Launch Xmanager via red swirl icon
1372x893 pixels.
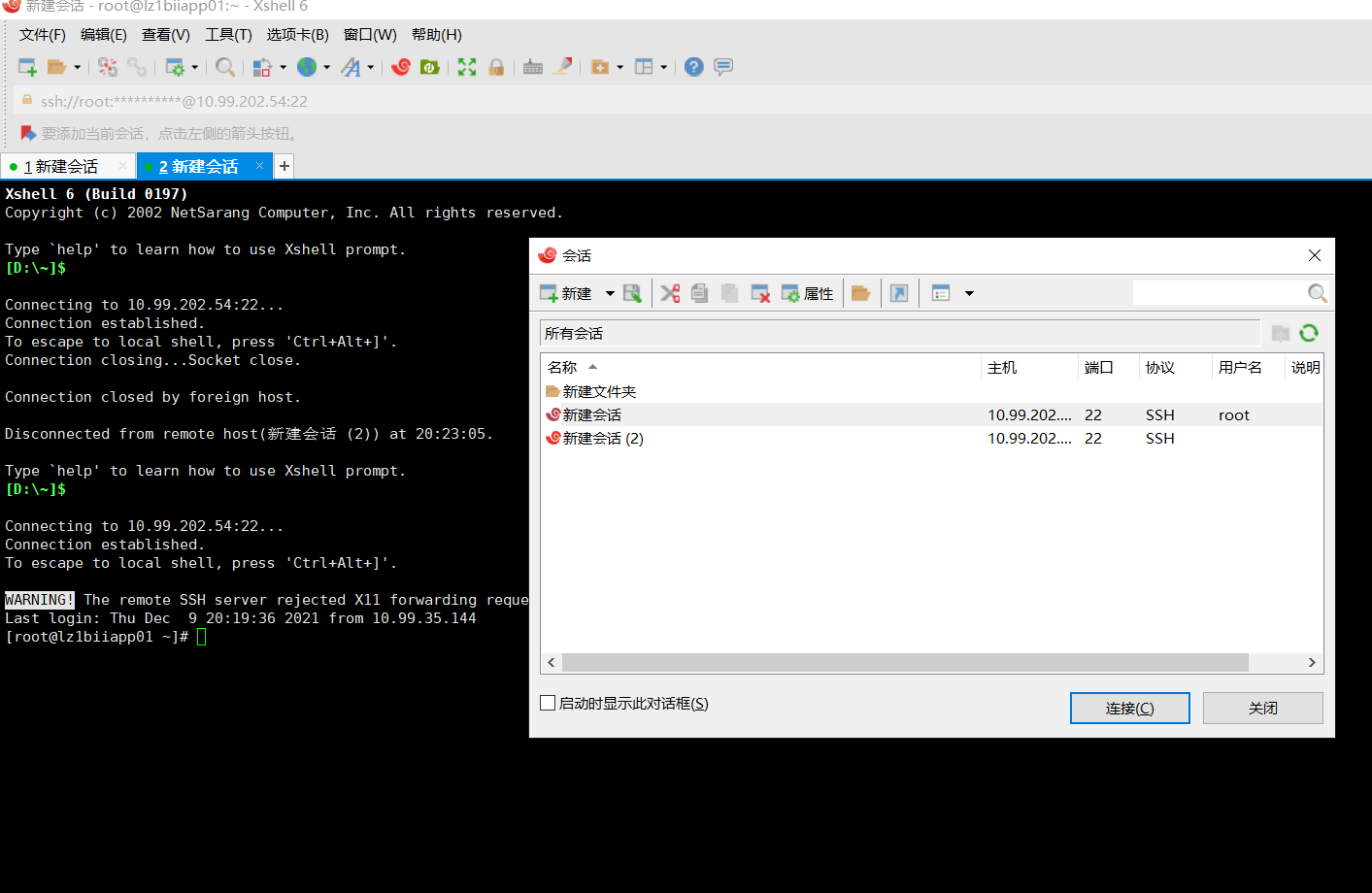tap(401, 67)
